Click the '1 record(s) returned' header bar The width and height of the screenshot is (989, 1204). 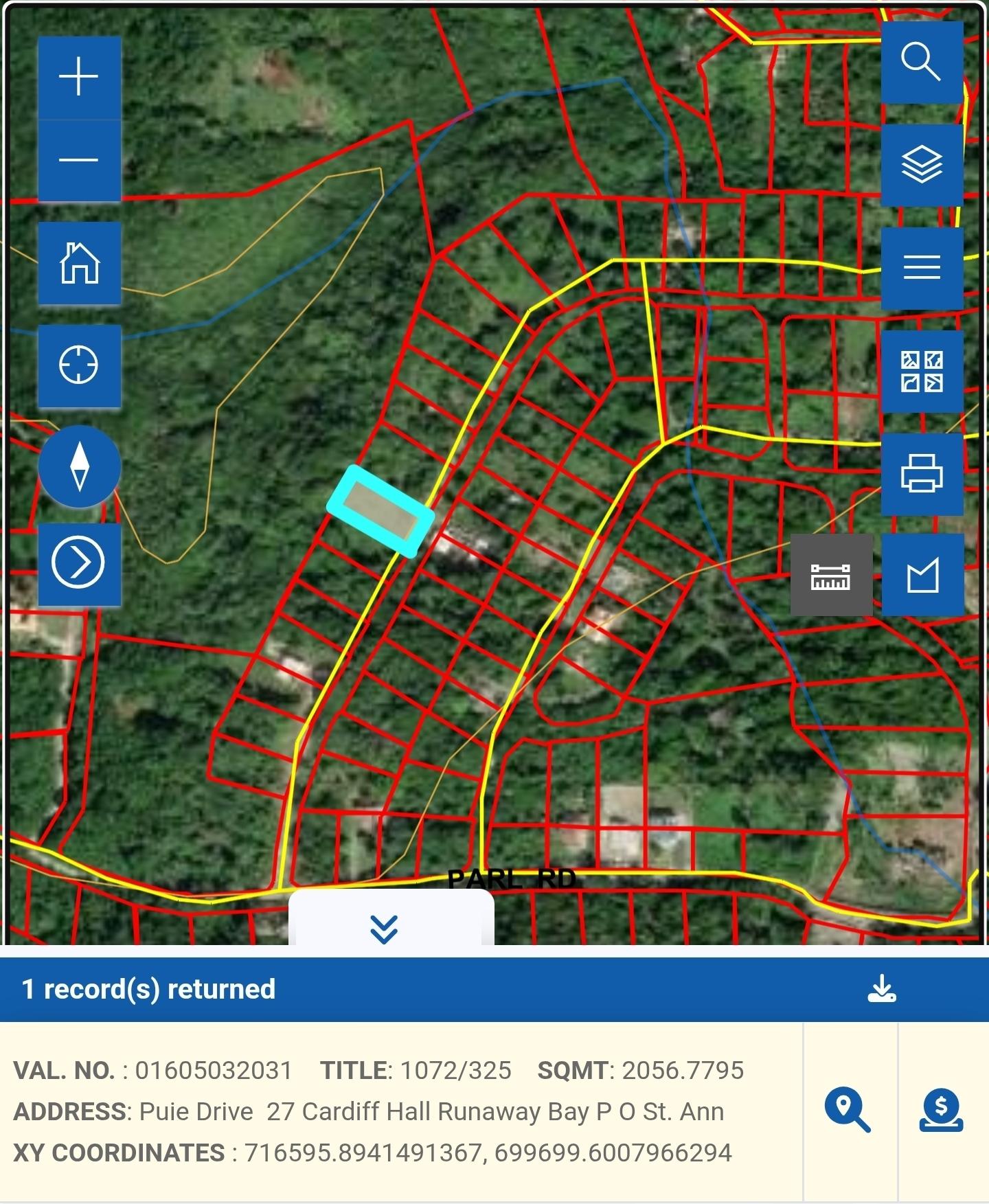pos(412,989)
